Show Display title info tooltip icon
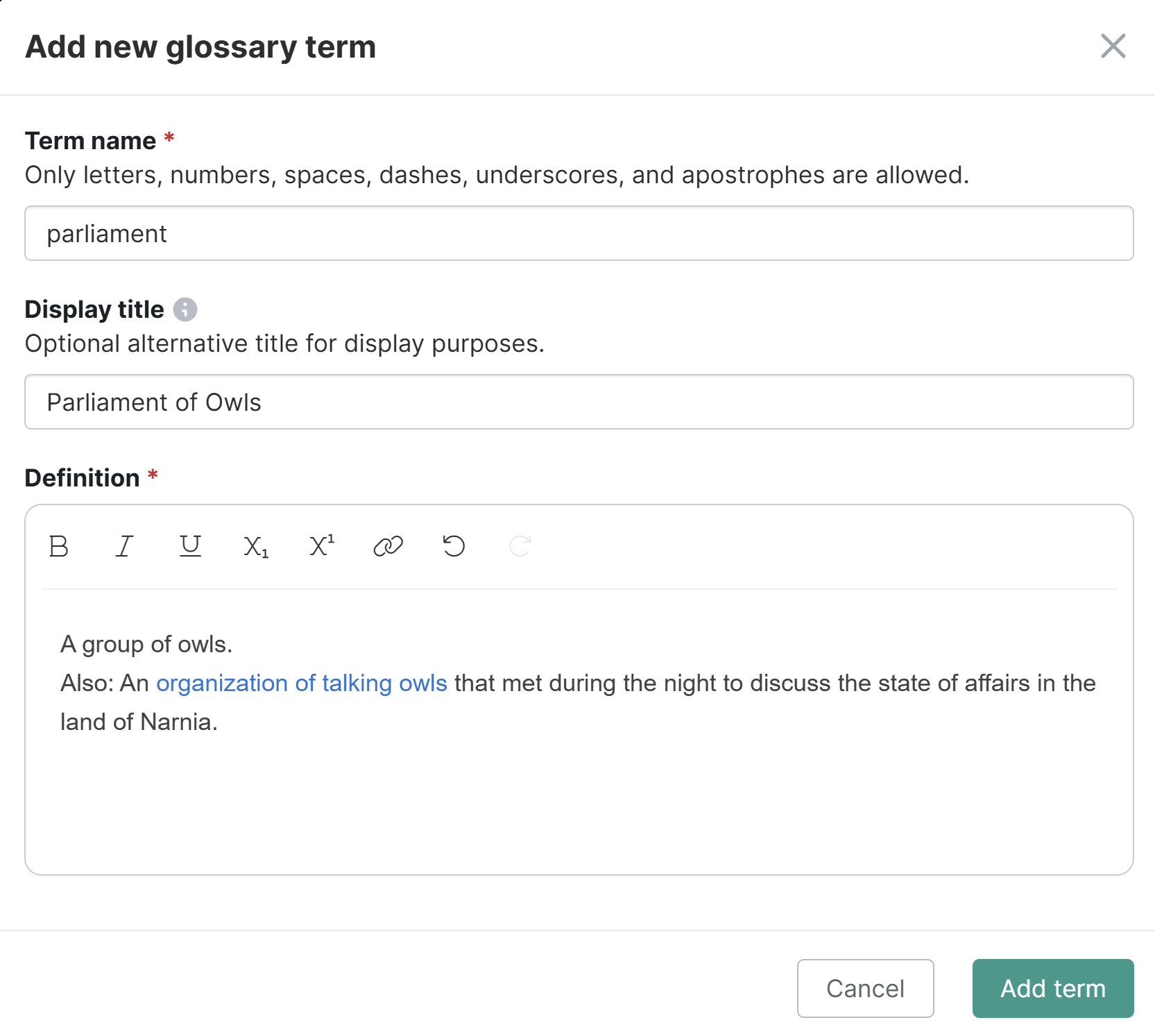 pyautogui.click(x=185, y=309)
